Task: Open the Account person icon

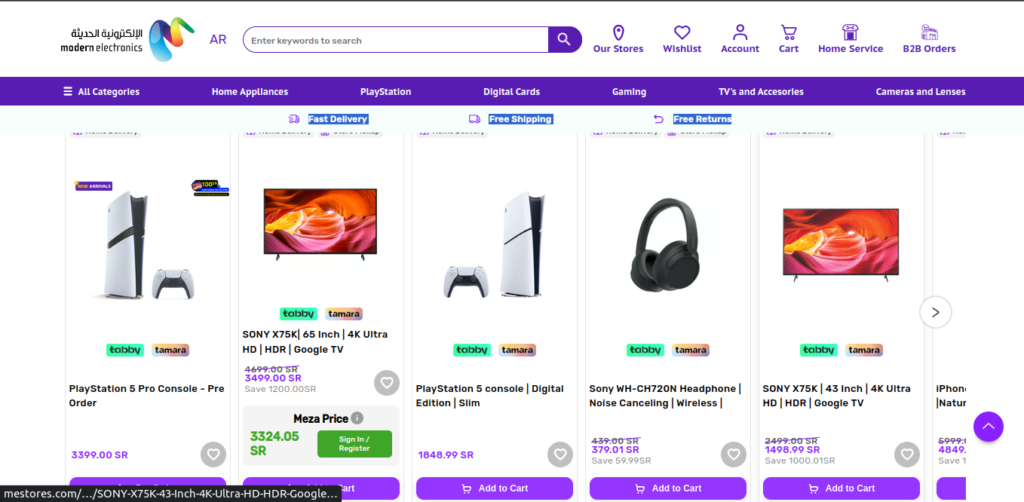Action: pyautogui.click(x=740, y=33)
